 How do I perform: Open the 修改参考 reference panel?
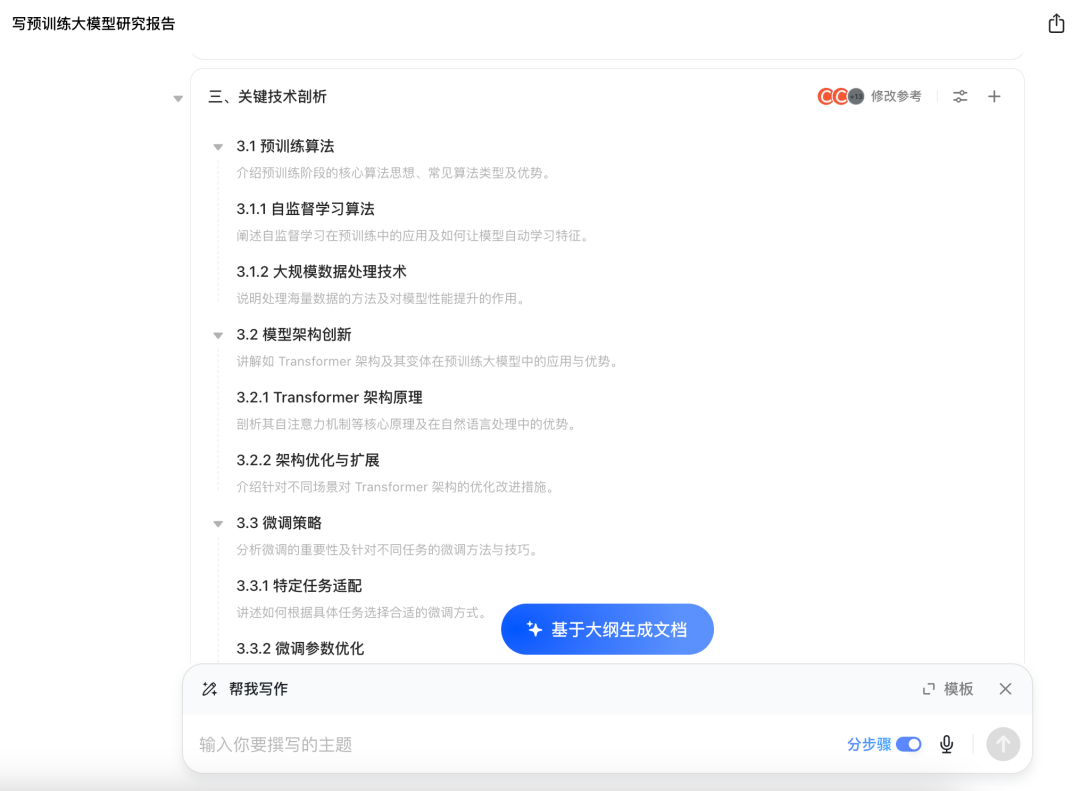click(898, 96)
